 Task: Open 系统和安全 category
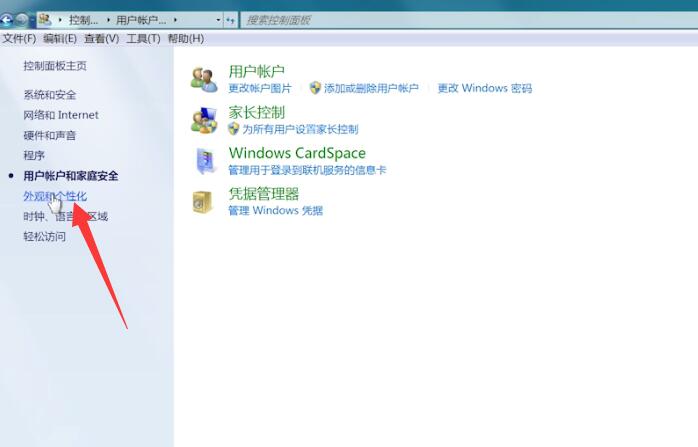49,95
